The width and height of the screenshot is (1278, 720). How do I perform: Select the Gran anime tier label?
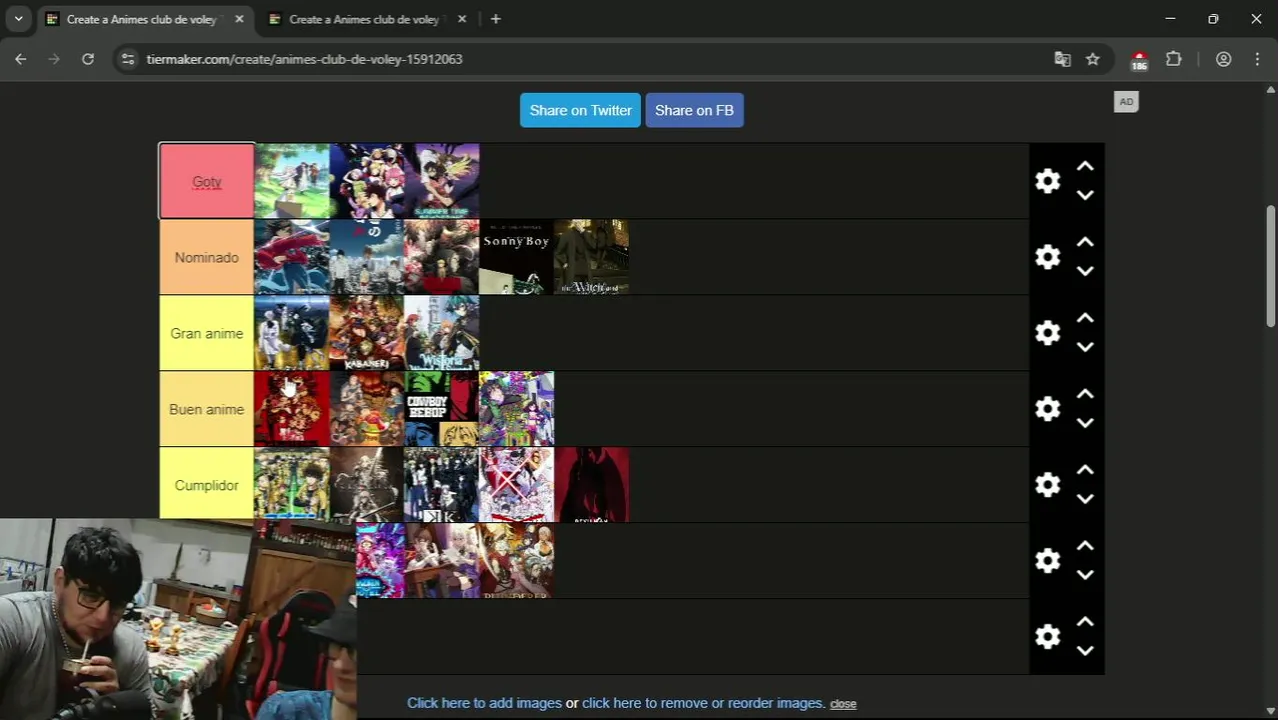pyautogui.click(x=207, y=333)
